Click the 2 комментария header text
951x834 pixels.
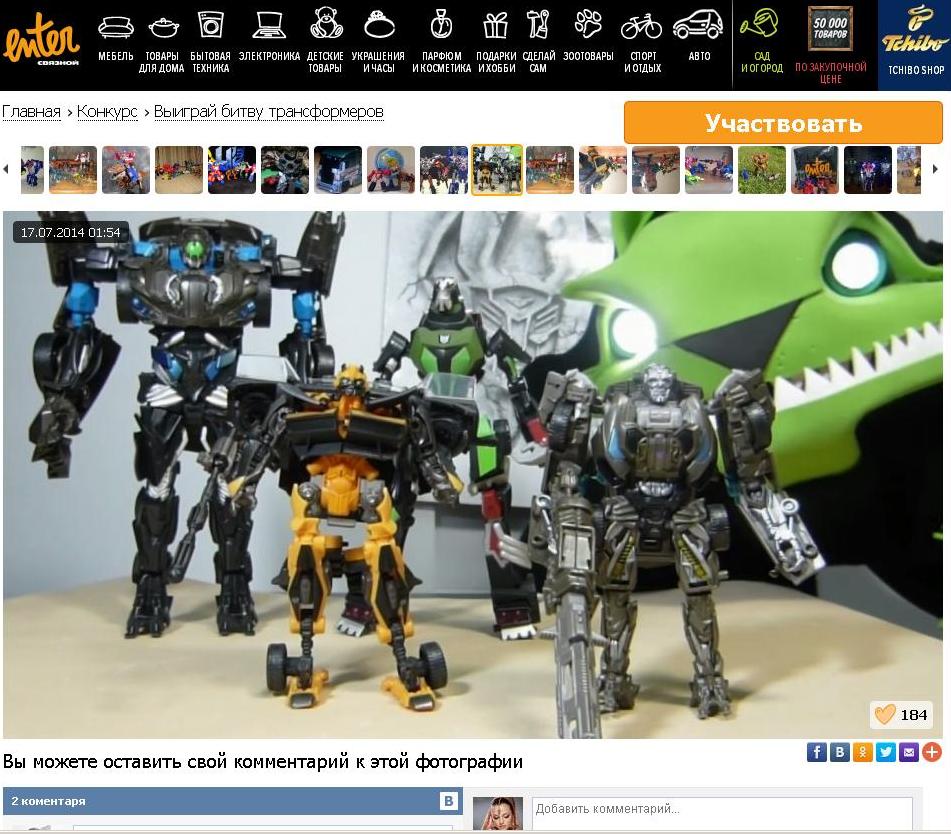pyautogui.click(x=49, y=801)
